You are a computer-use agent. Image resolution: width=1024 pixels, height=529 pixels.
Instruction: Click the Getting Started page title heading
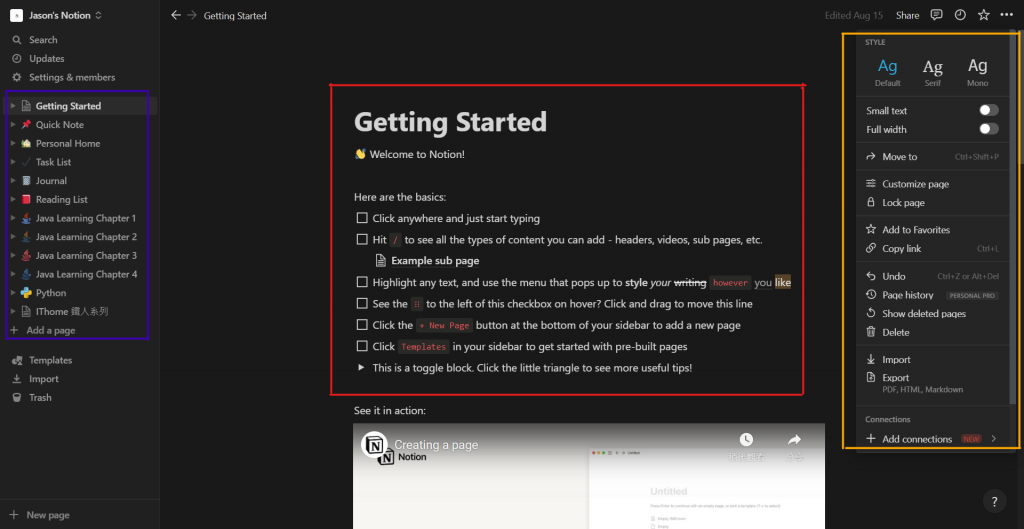(450, 122)
